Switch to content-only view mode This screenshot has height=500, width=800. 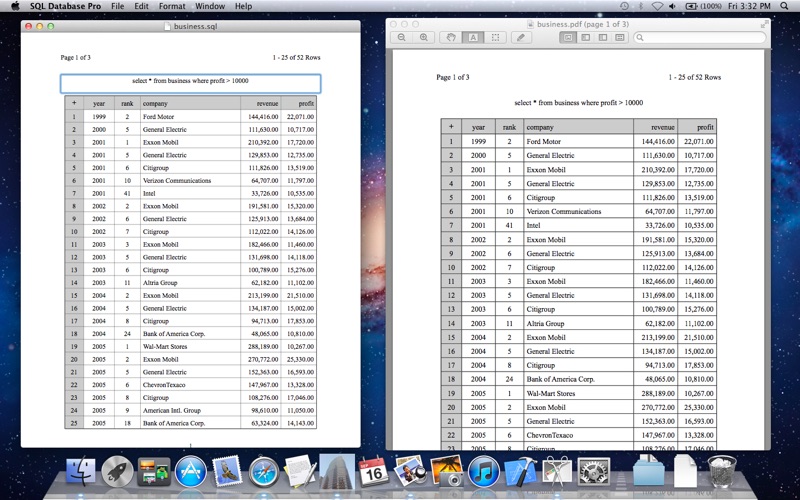[568, 37]
